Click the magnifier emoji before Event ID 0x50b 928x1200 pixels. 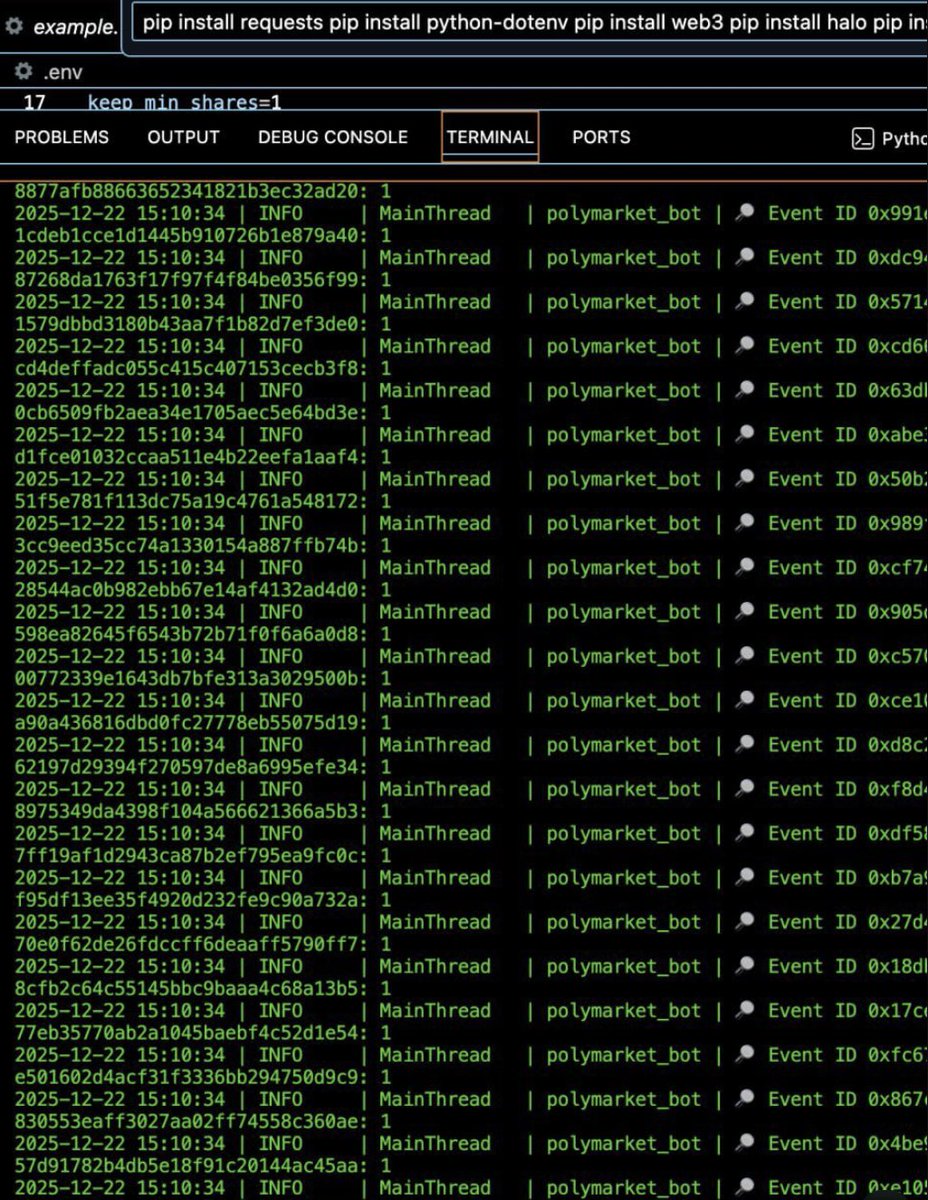pos(744,479)
